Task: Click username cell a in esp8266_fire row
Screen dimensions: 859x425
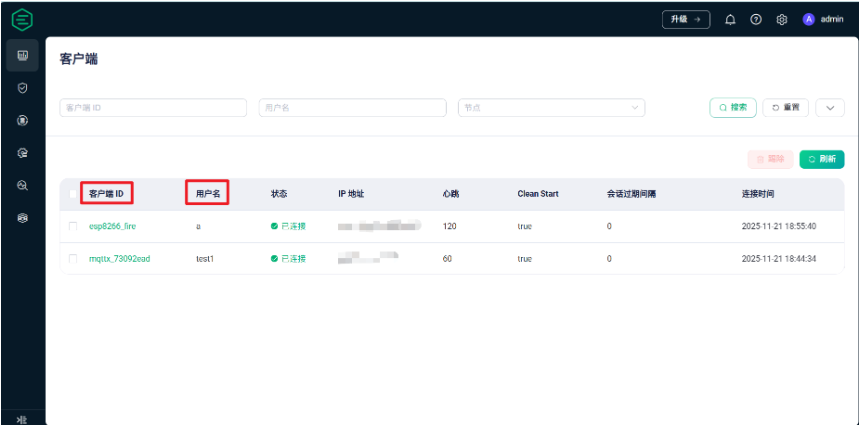Action: tap(198, 226)
